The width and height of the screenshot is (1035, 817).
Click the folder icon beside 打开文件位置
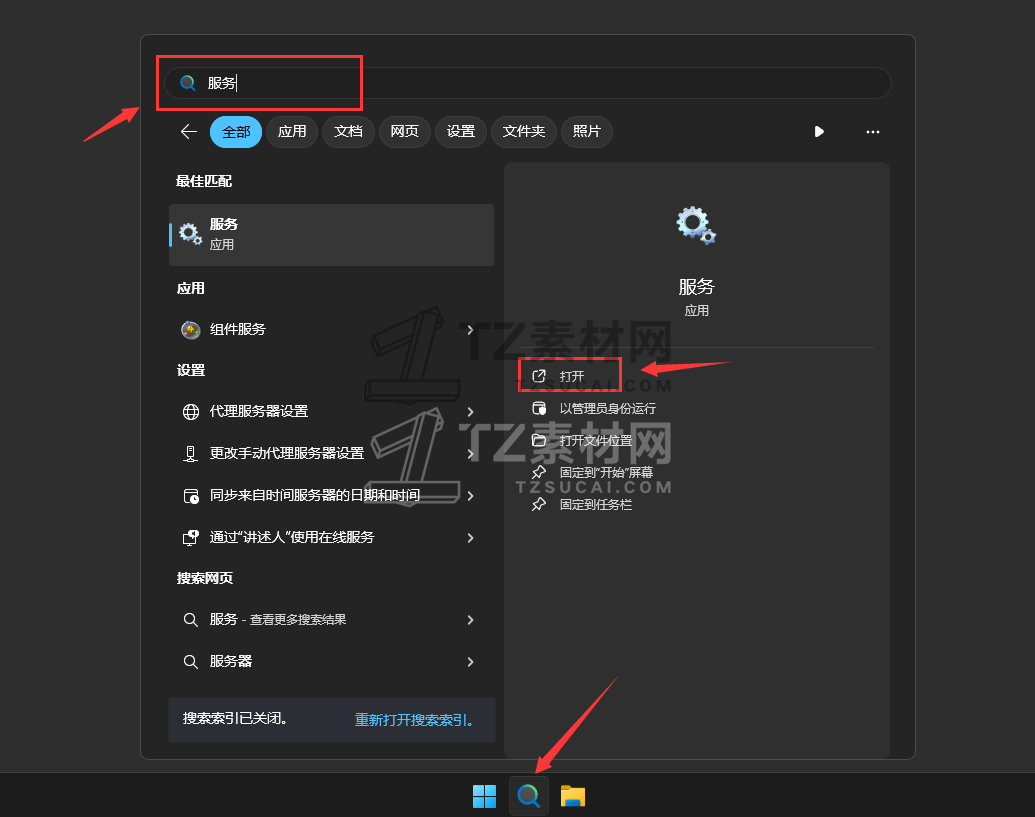539,440
